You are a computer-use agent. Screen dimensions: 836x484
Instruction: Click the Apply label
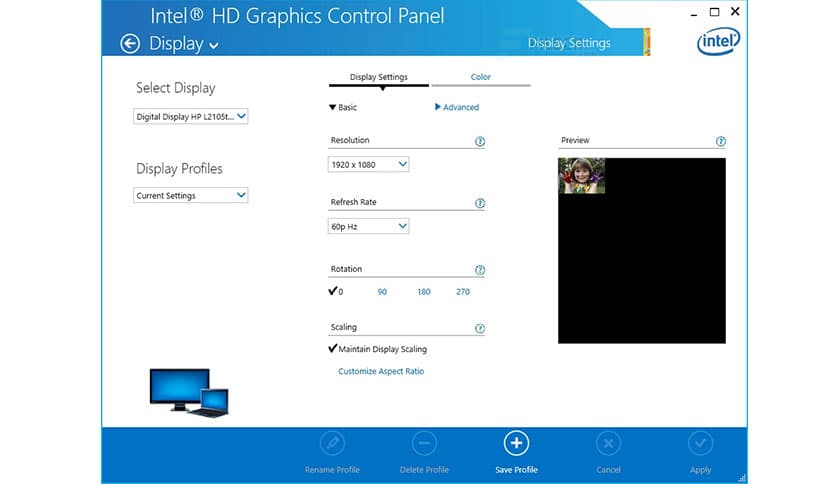click(x=701, y=470)
